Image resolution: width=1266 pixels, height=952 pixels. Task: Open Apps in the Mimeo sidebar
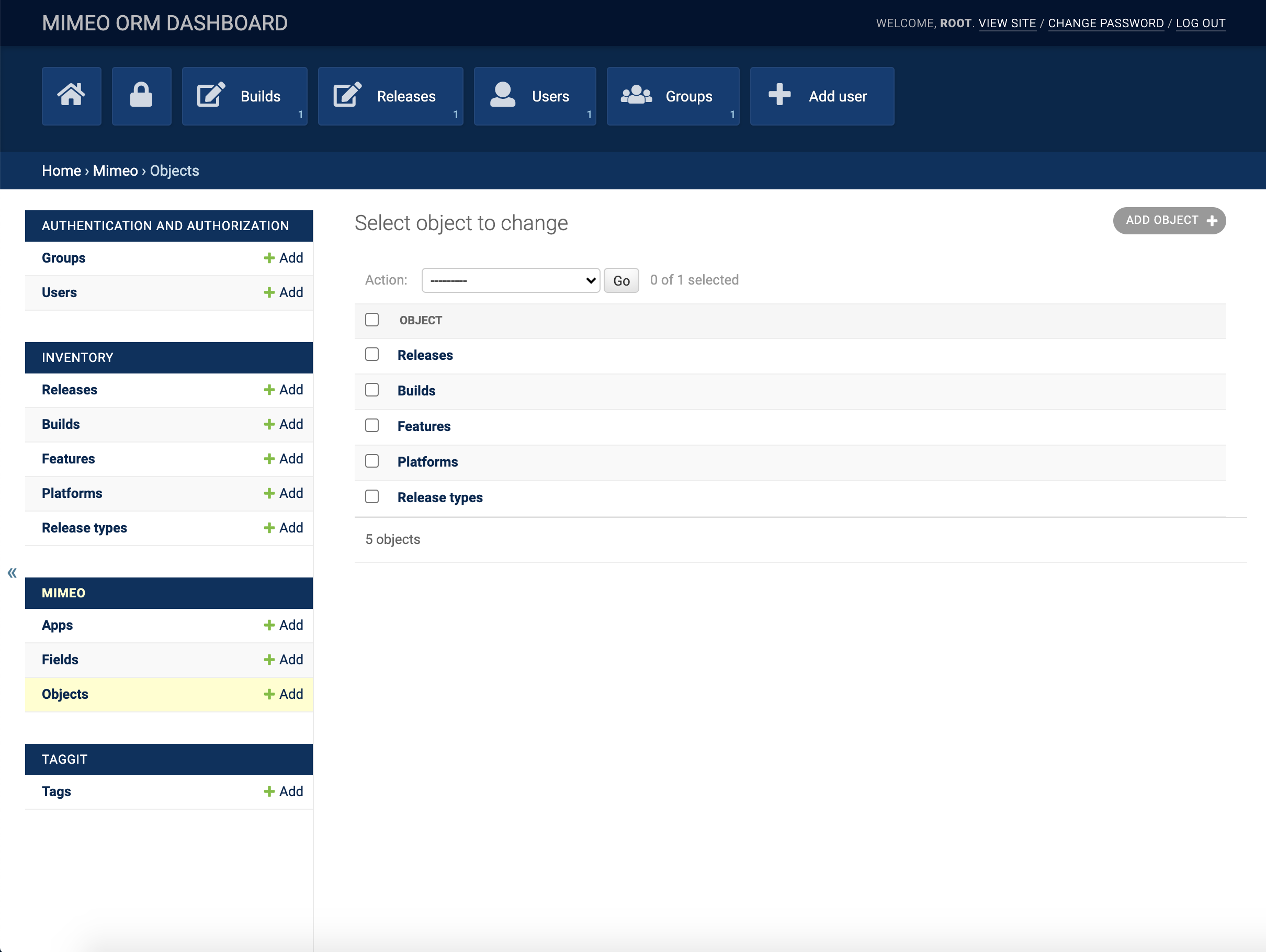pos(57,625)
